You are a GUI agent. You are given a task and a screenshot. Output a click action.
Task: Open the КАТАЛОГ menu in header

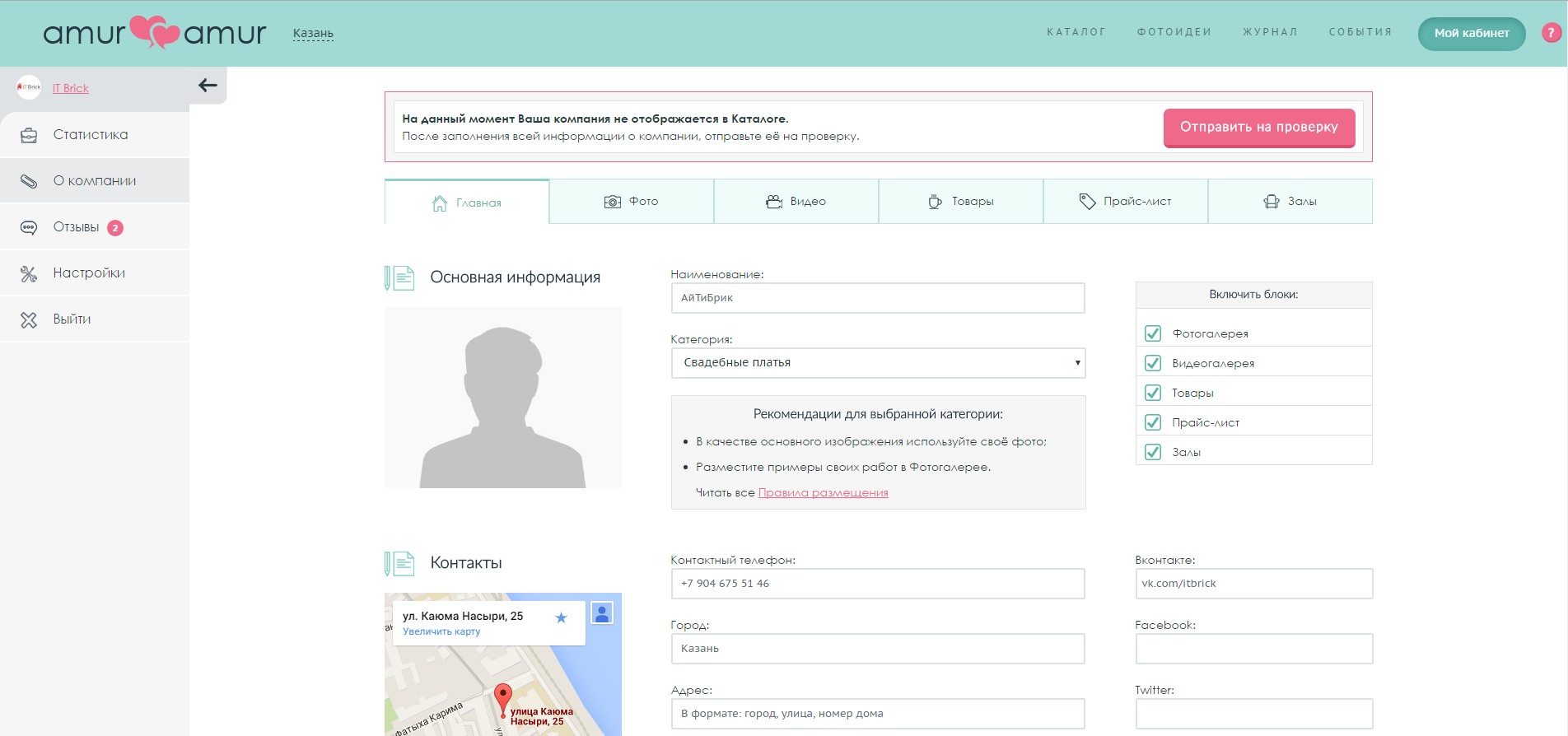1076,32
